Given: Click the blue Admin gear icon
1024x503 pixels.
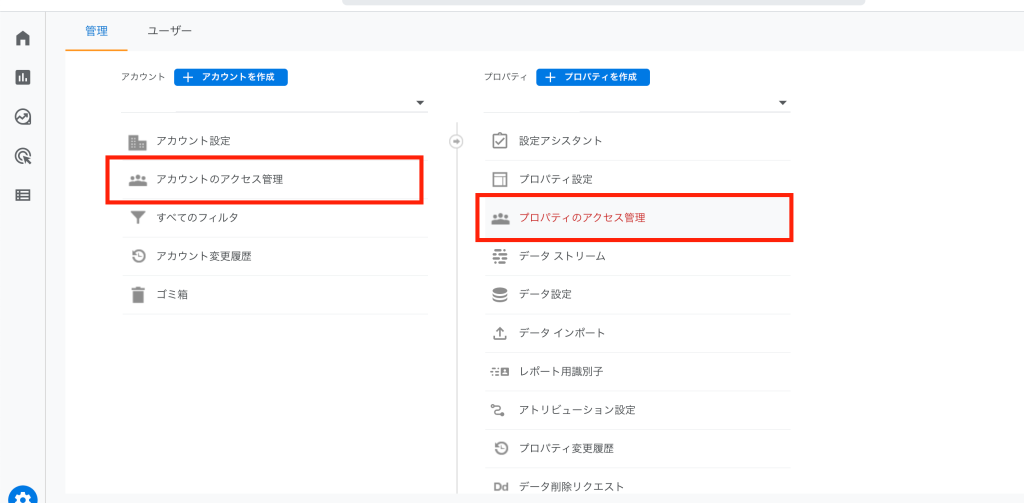Looking at the screenshot, I should coord(23,495).
